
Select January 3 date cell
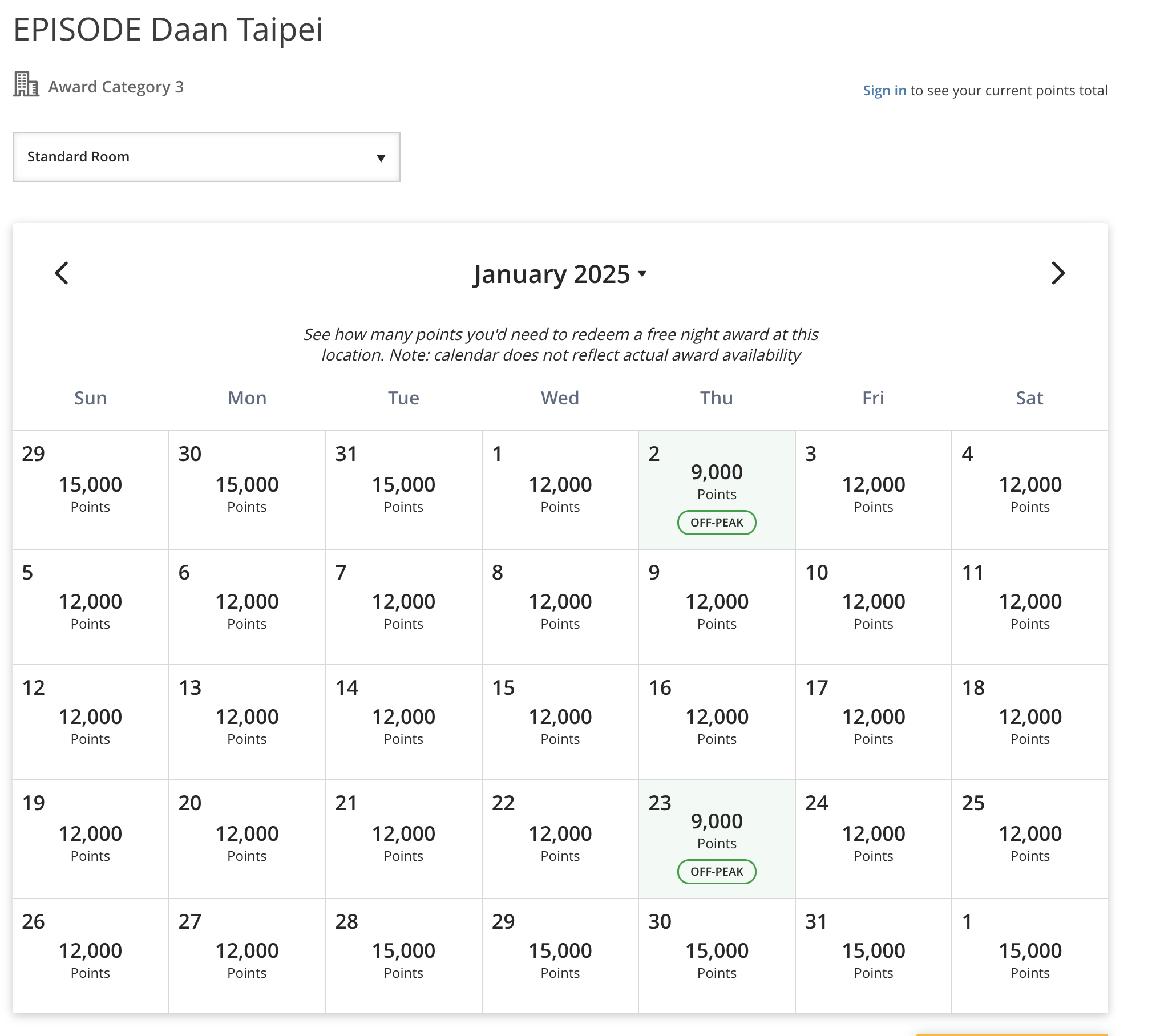tap(874, 490)
